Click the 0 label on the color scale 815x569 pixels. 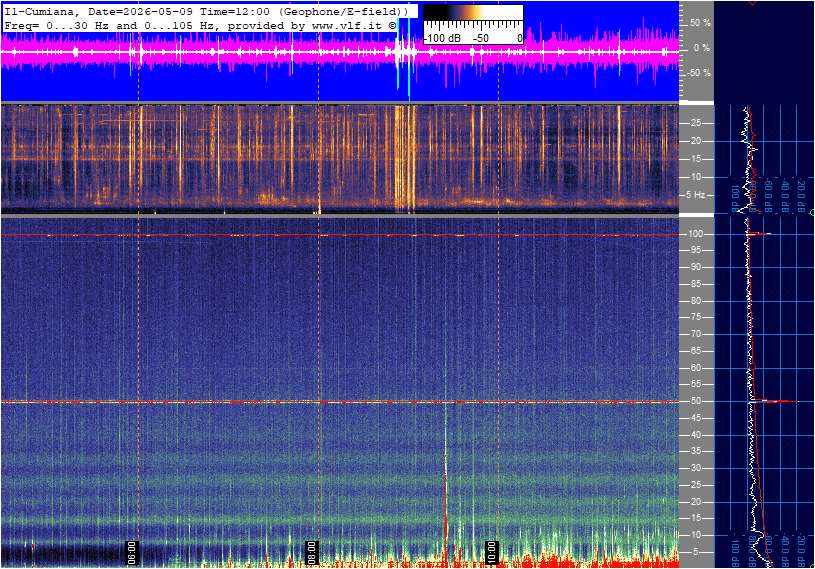click(x=519, y=38)
